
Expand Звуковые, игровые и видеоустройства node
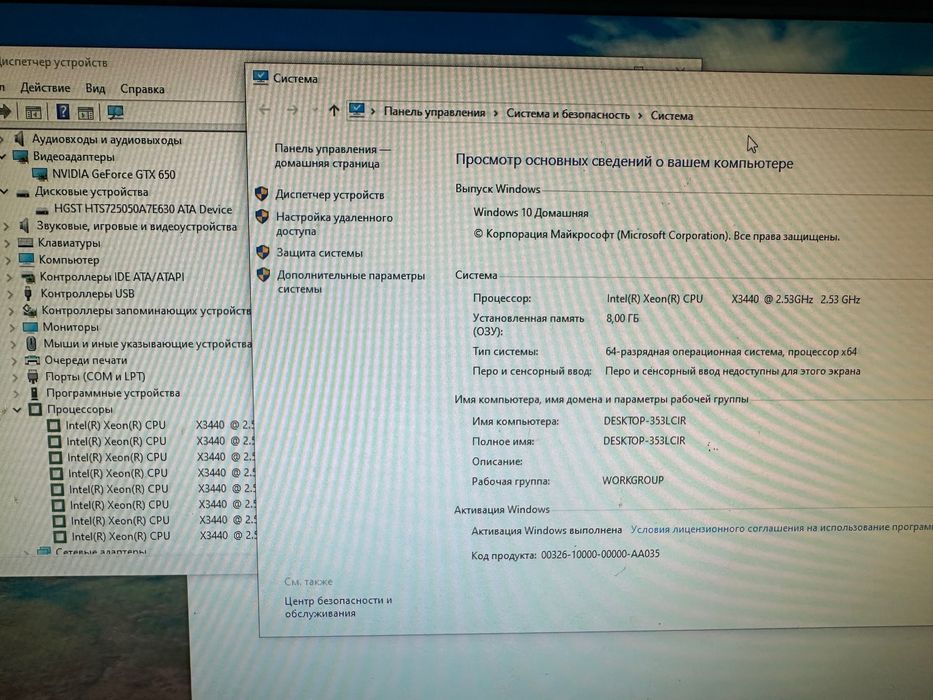[x=7, y=226]
